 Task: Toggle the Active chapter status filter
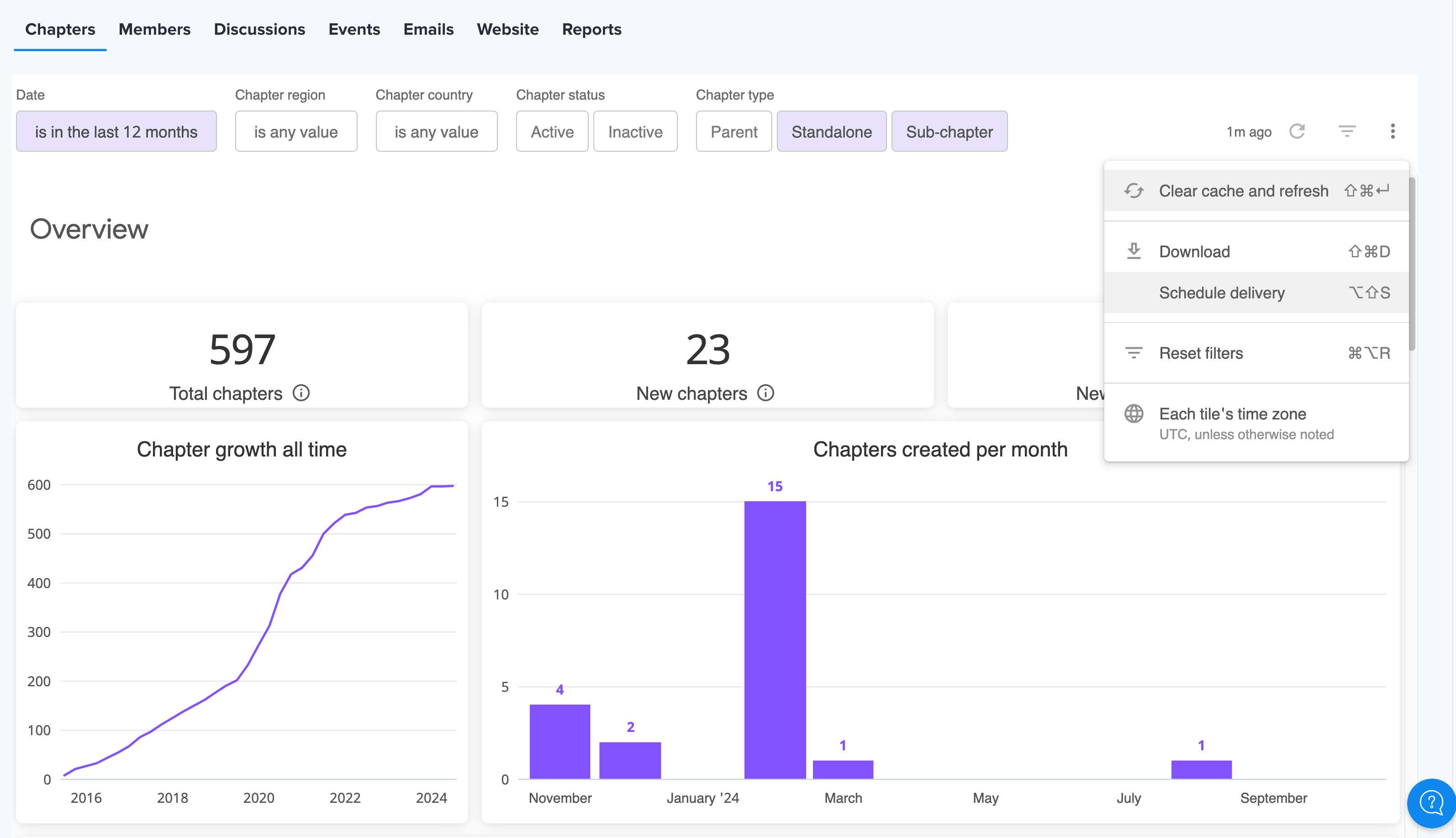click(552, 132)
